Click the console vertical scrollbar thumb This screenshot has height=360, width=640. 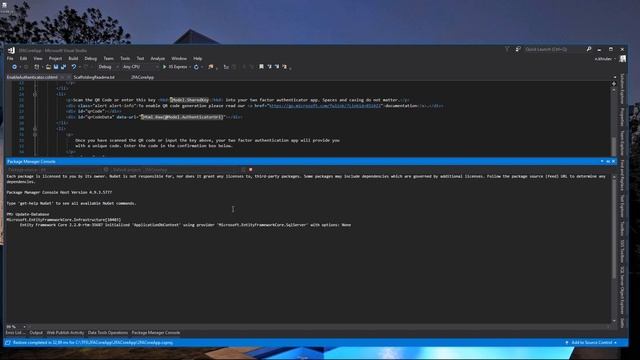tap(614, 230)
